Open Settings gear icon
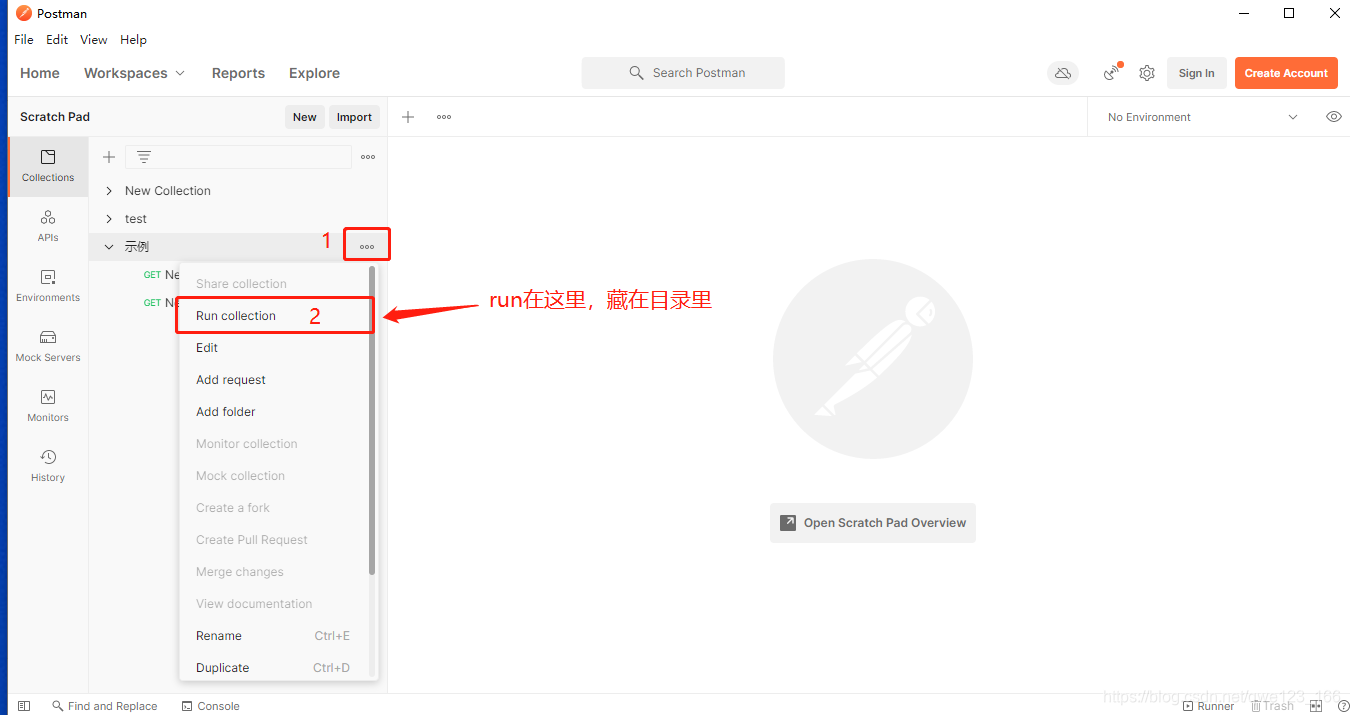 1147,73
